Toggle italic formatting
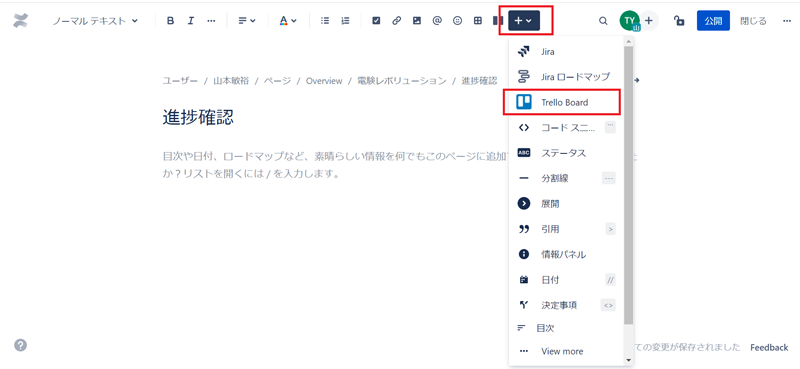800x369 pixels. [190, 21]
